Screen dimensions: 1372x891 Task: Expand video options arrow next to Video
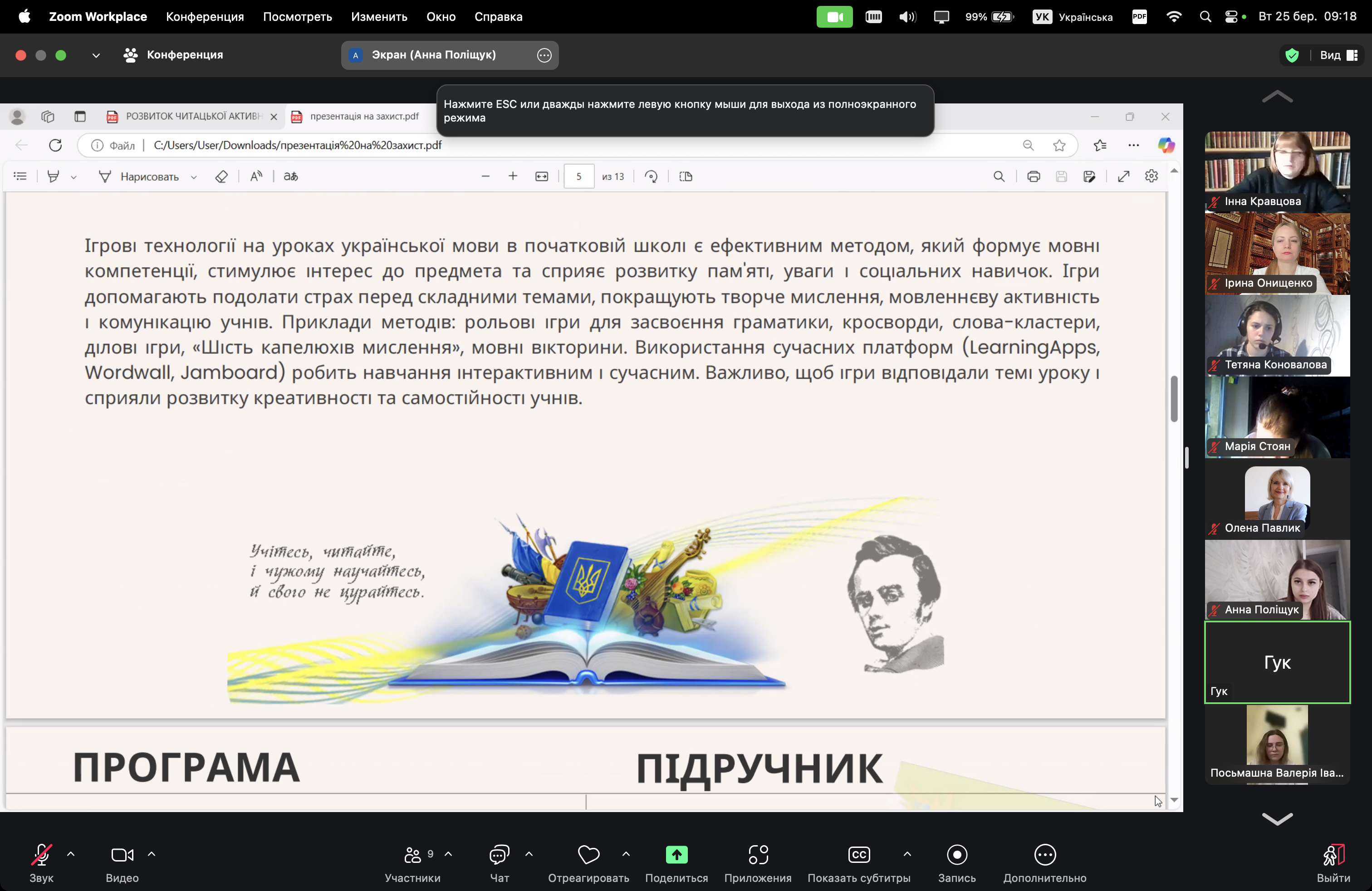click(x=152, y=853)
